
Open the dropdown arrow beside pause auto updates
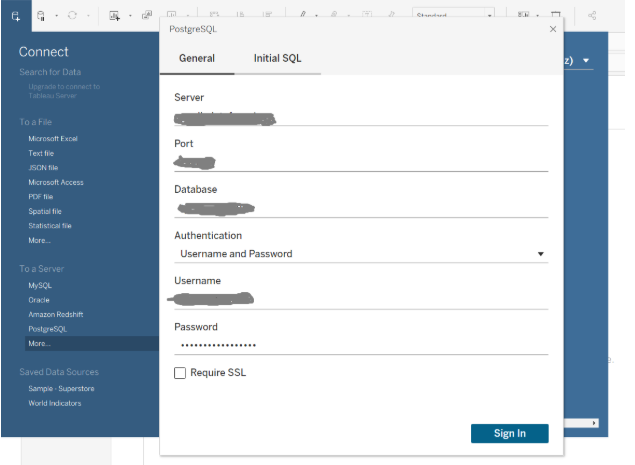tap(56, 16)
